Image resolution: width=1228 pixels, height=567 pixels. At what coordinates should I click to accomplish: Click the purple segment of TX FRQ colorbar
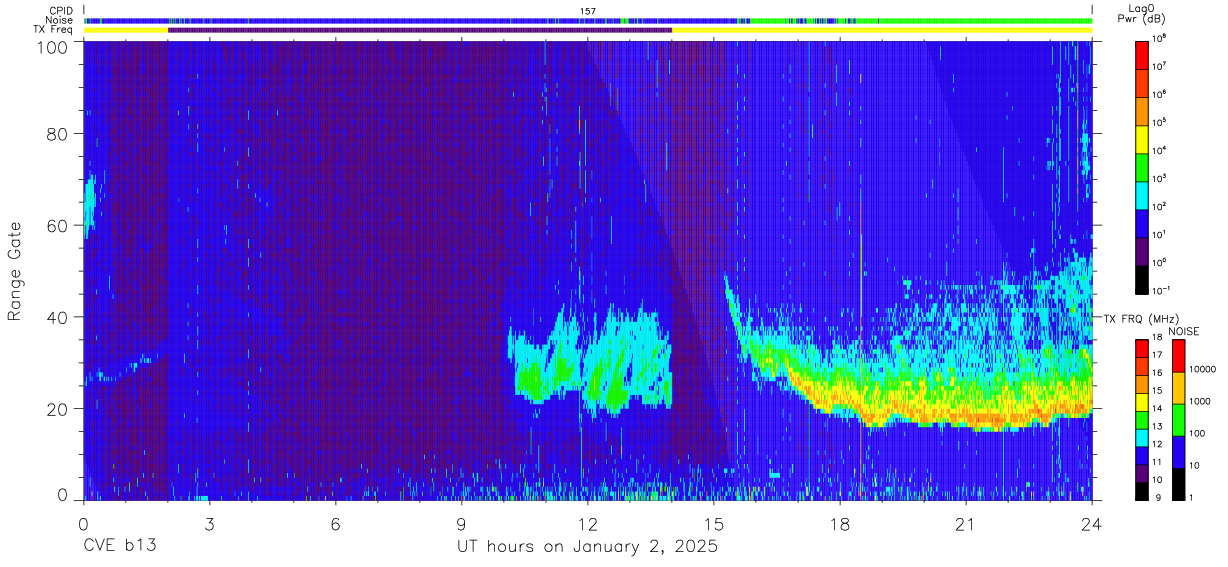(1142, 473)
